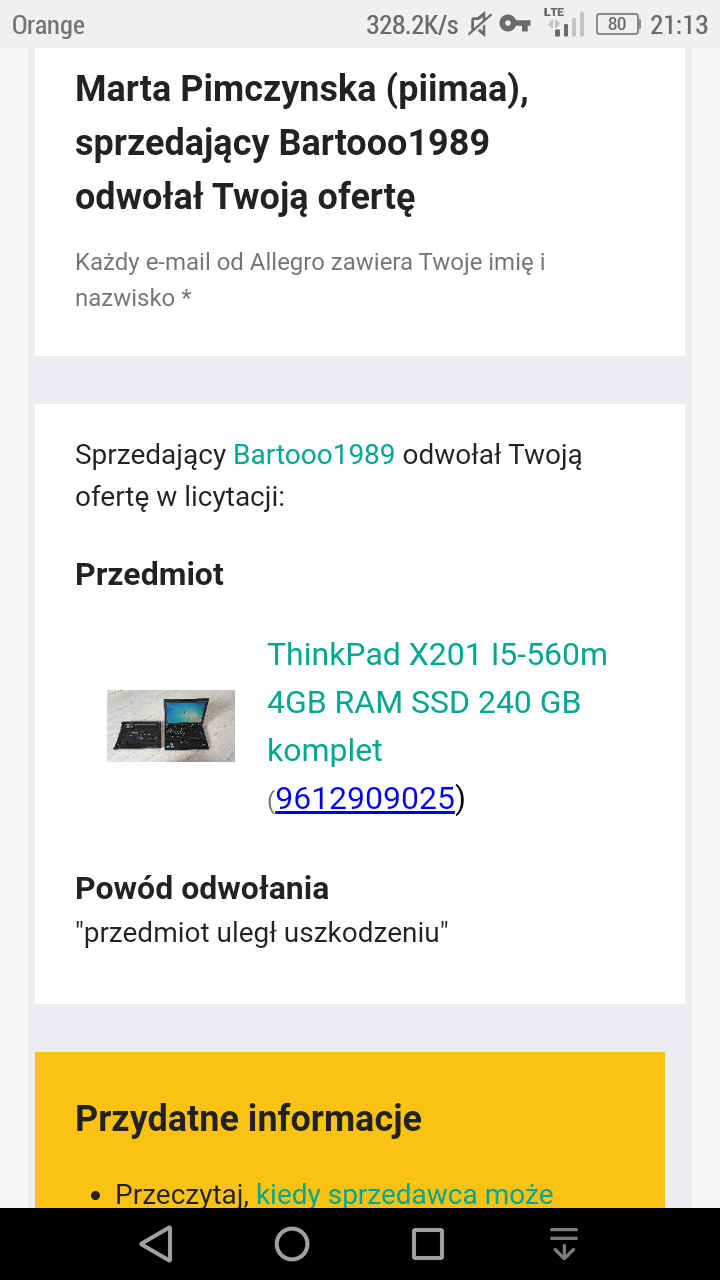Open seller Bartooo1989 profile link
Screen dimensions: 720x1280
[314, 455]
